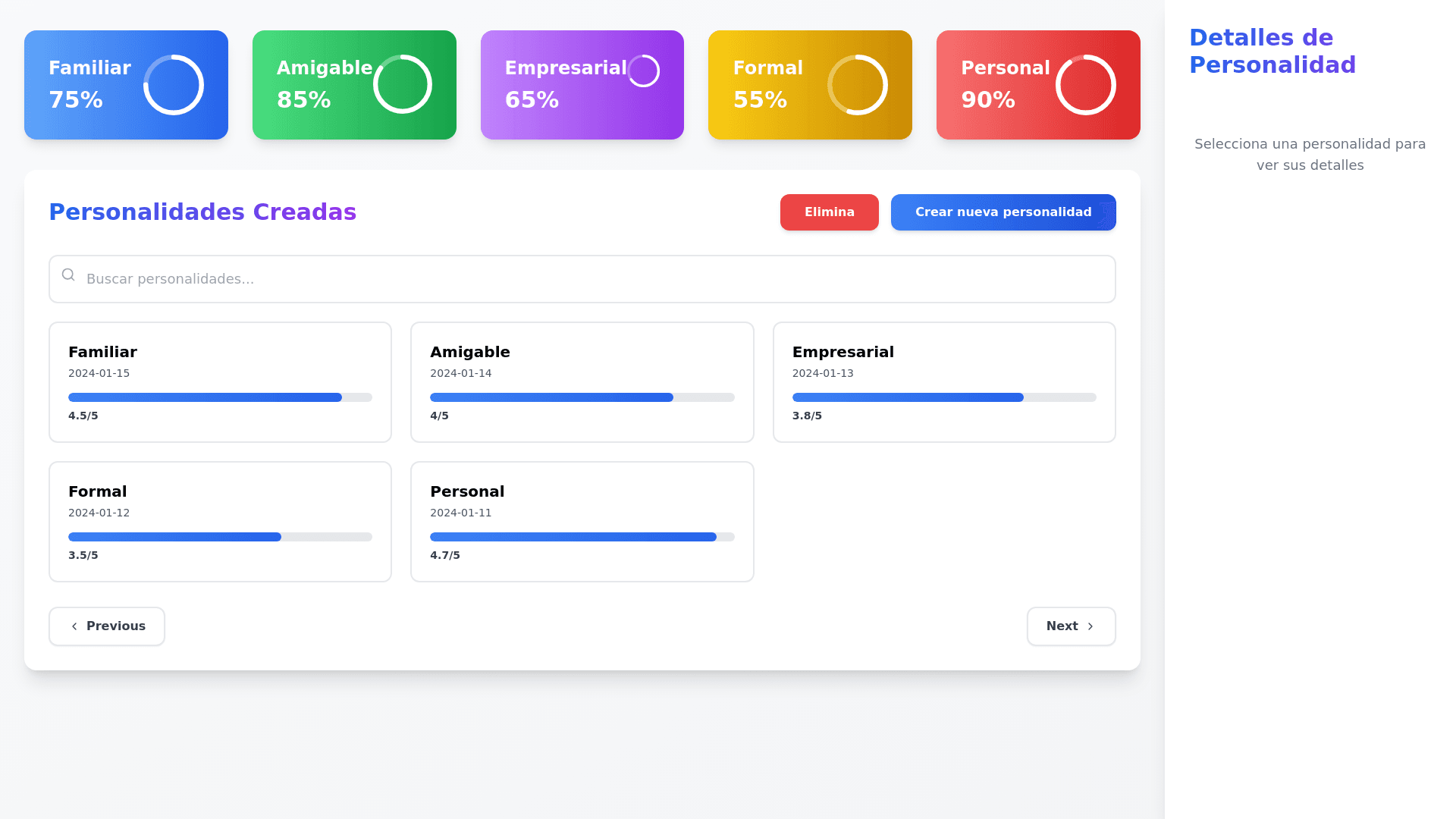Click the Familiar card's rating progress bar
The image size is (1456, 819).
coord(220,397)
